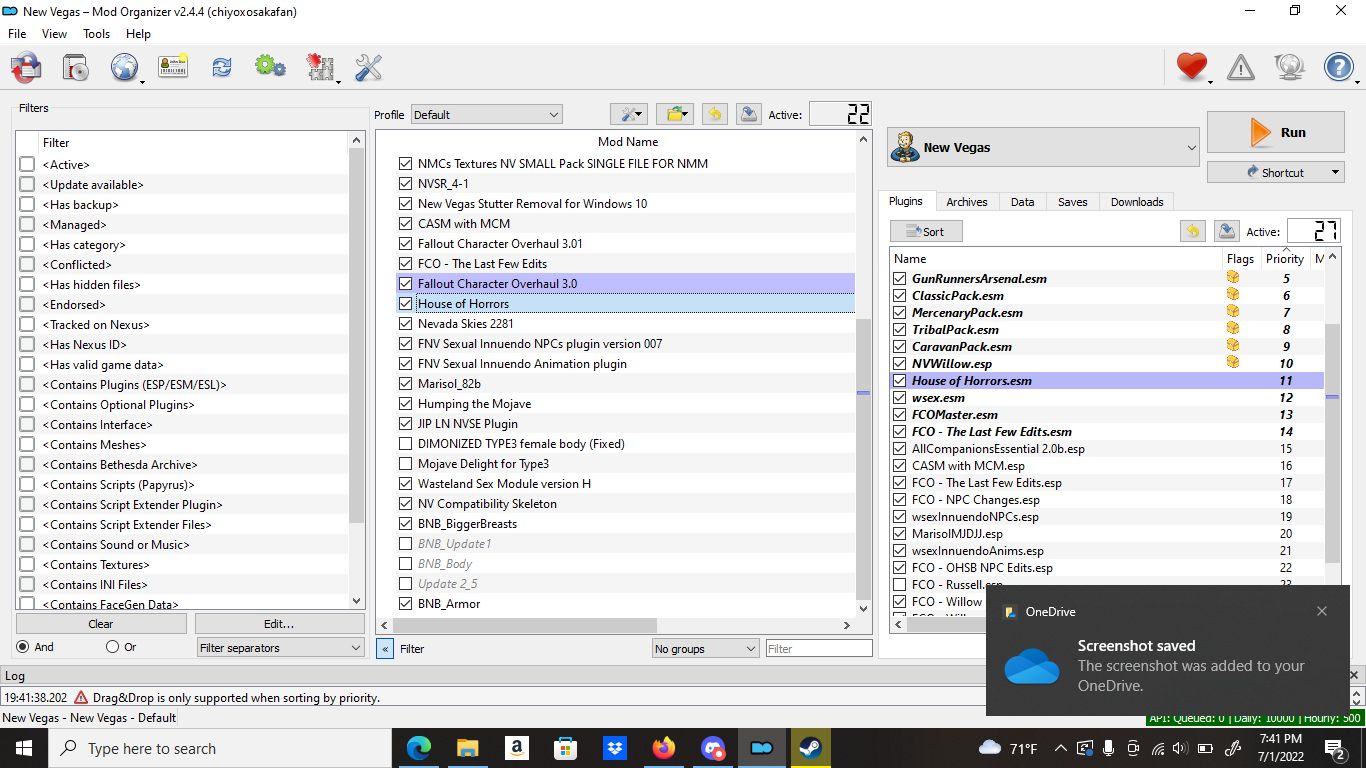Open the Tools wrench and screwdriver icon
This screenshot has width=1366, height=768.
point(368,67)
